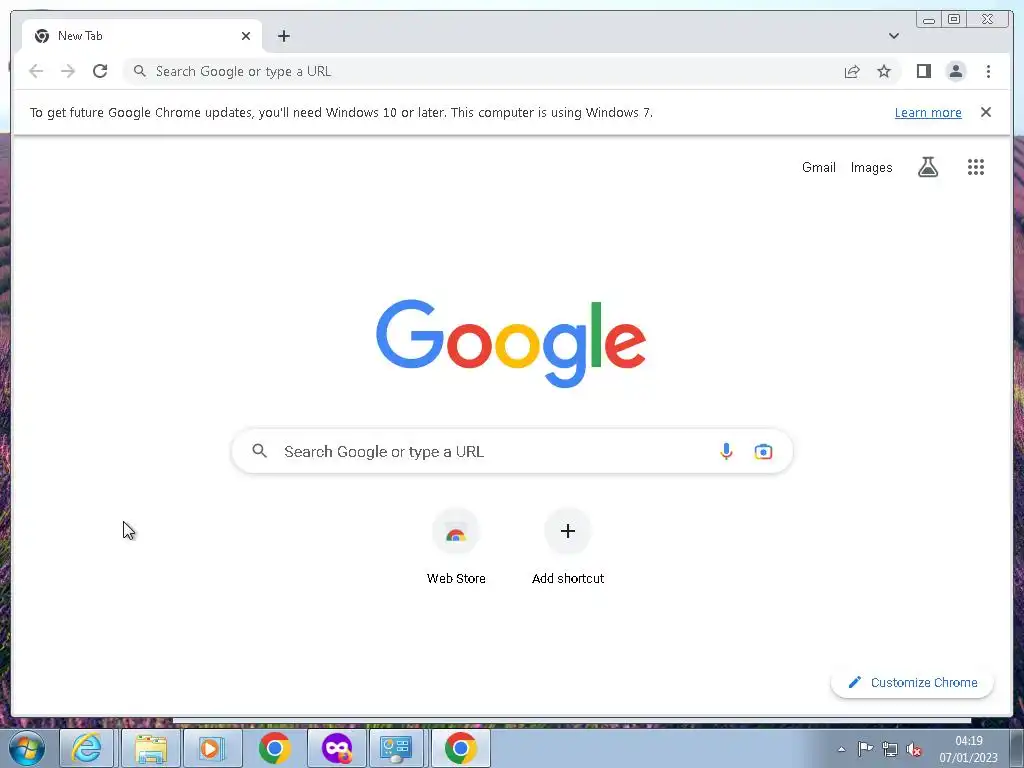Dismiss the Windows 7 update infobar
Image resolution: width=1024 pixels, height=768 pixels.
point(985,112)
